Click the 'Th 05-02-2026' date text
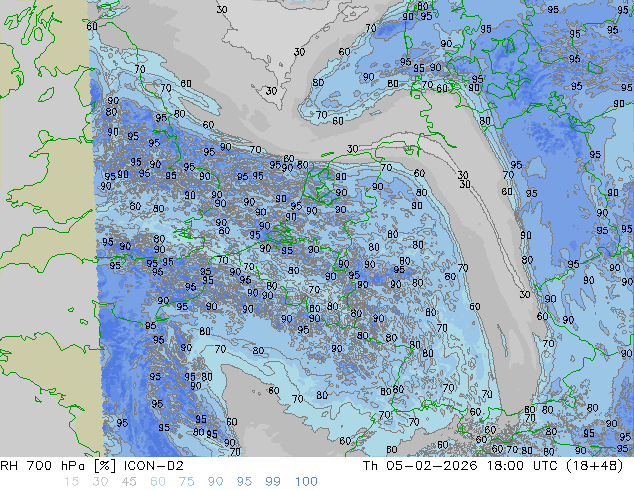 pyautogui.click(x=420, y=466)
